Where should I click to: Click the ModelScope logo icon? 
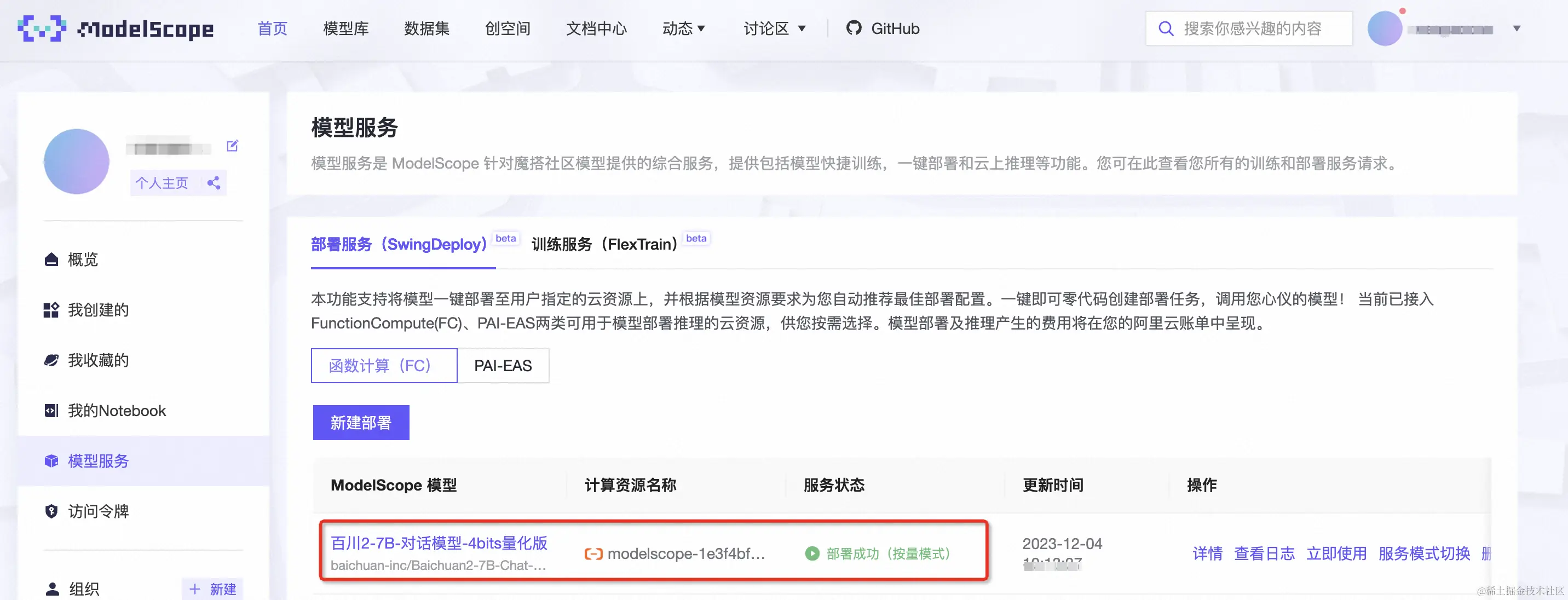pos(42,28)
